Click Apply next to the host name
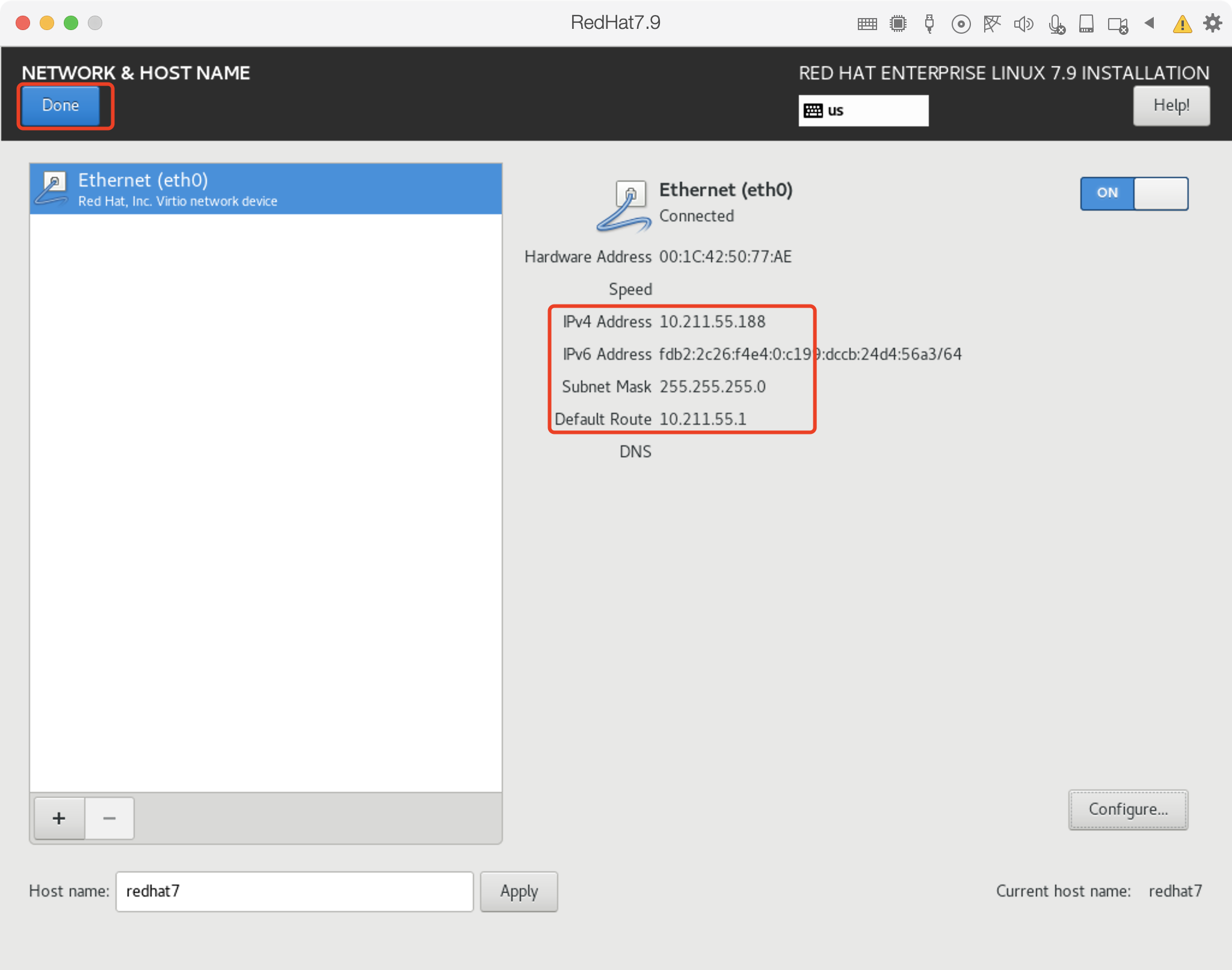Viewport: 1232px width, 970px height. pos(519,891)
